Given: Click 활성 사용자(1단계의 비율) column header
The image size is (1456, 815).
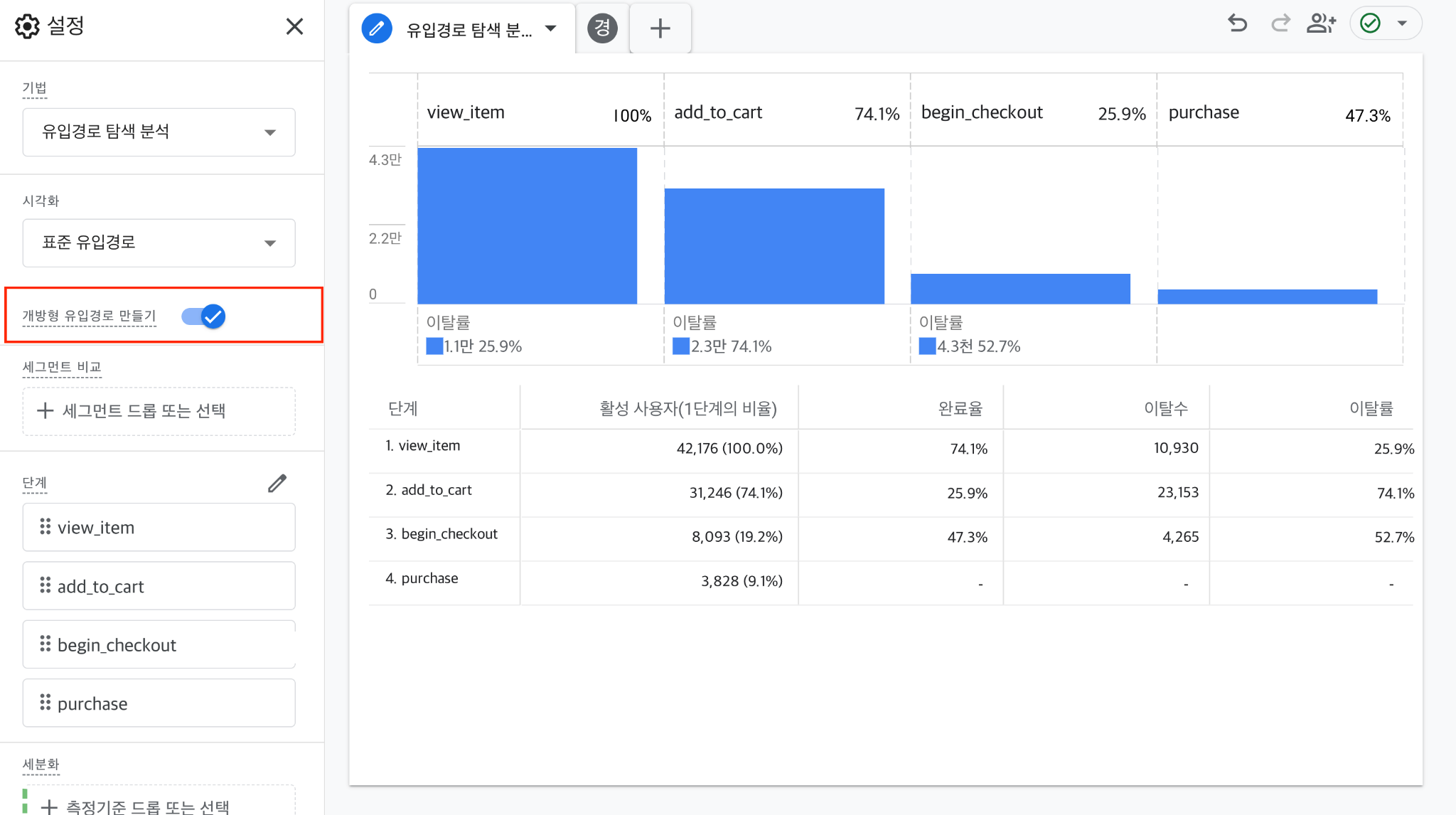Looking at the screenshot, I should [688, 408].
